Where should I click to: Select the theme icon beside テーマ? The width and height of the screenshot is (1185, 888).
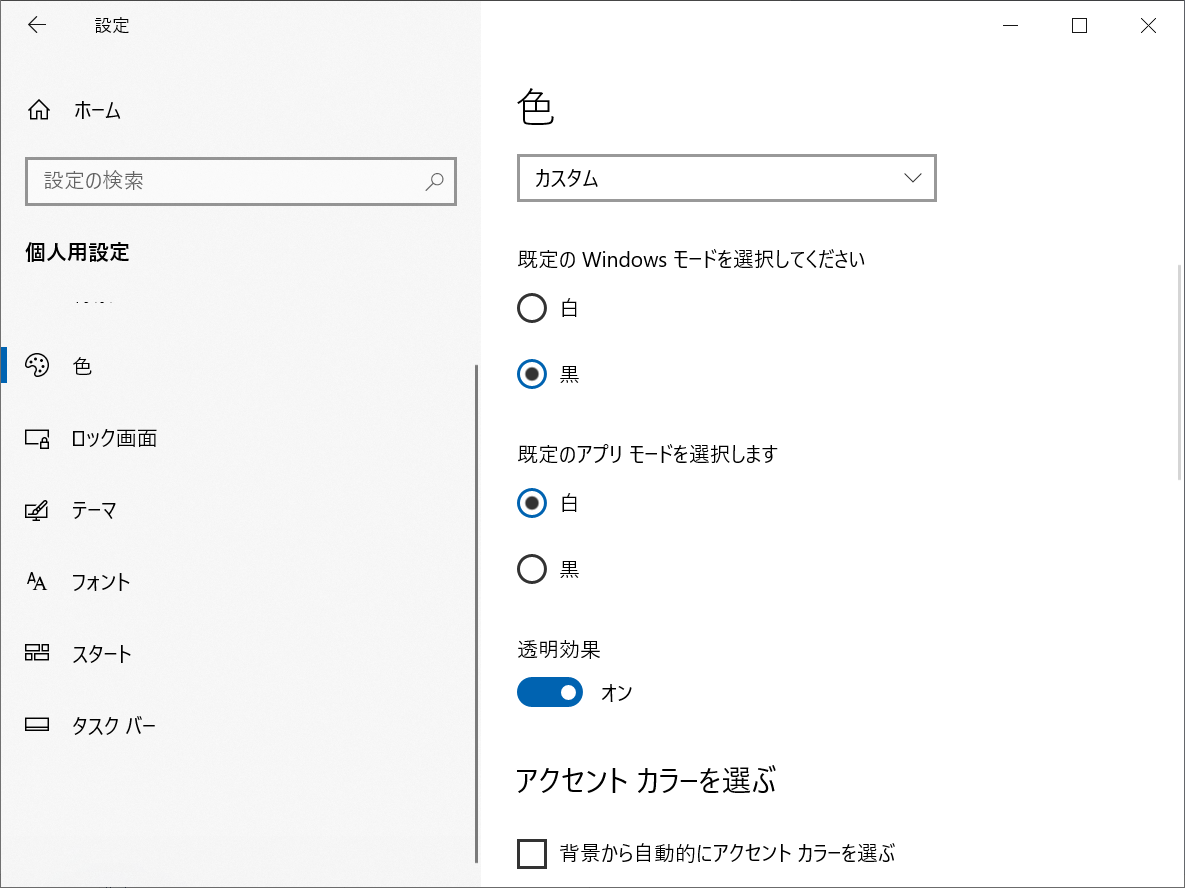click(36, 510)
